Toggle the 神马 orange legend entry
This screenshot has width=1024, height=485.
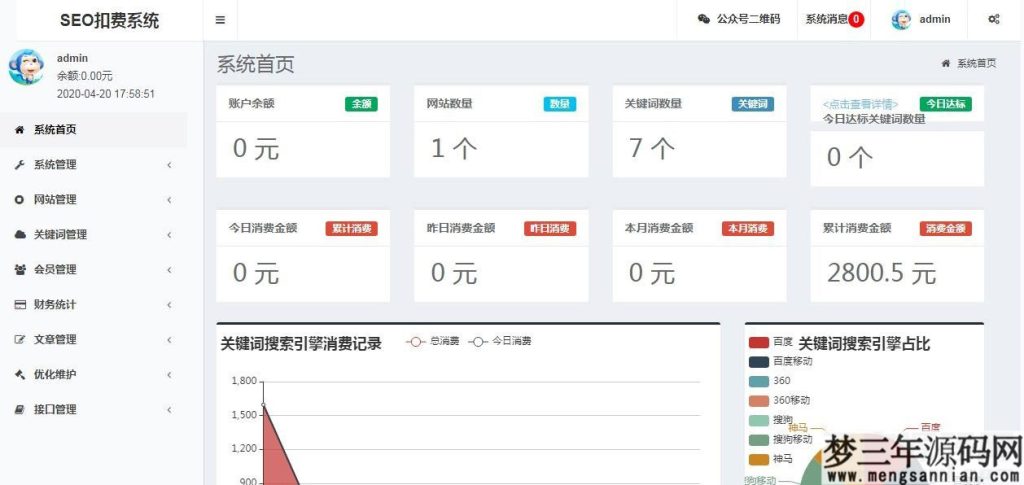[x=771, y=460]
